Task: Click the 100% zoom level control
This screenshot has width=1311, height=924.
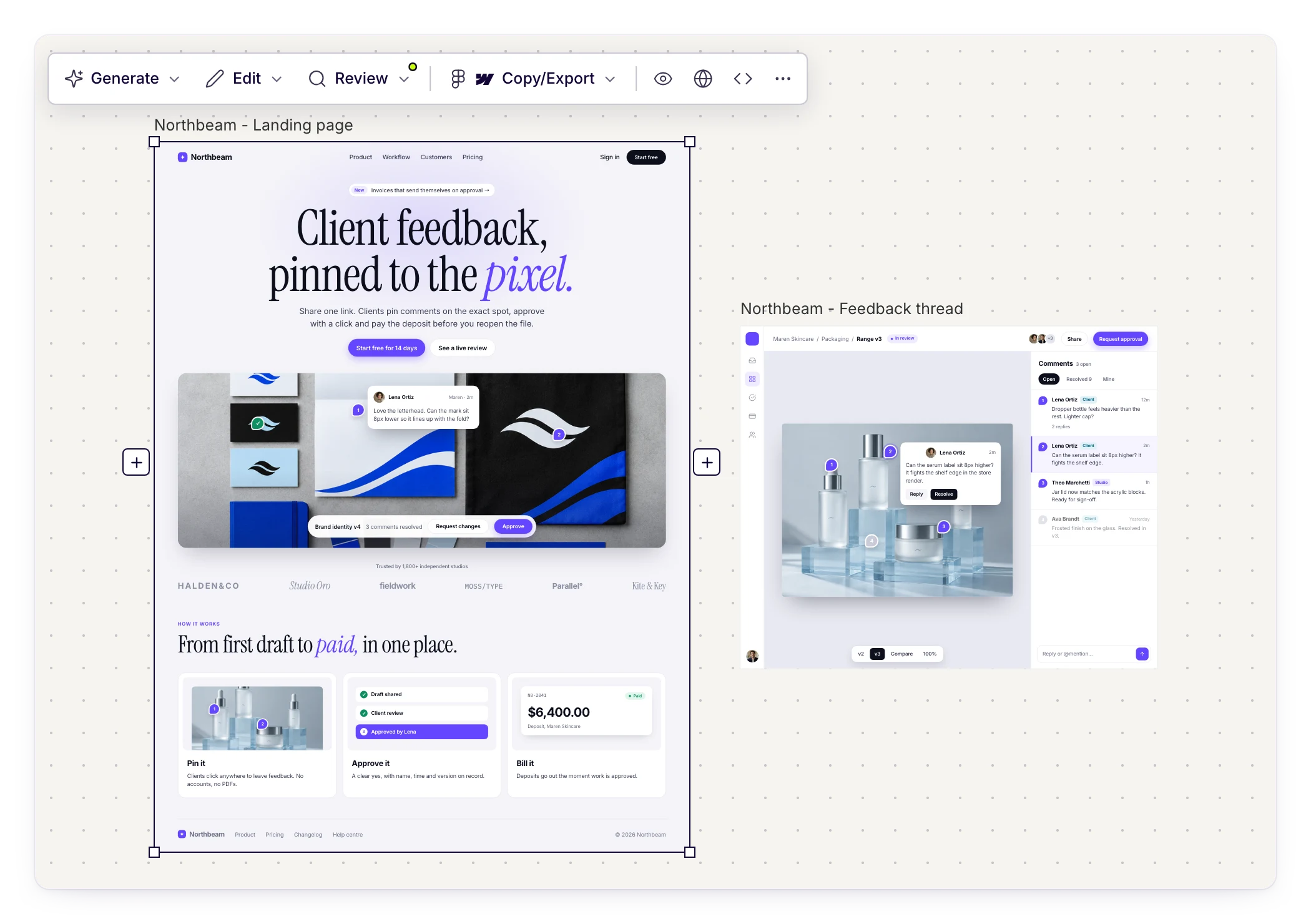Action: [930, 654]
